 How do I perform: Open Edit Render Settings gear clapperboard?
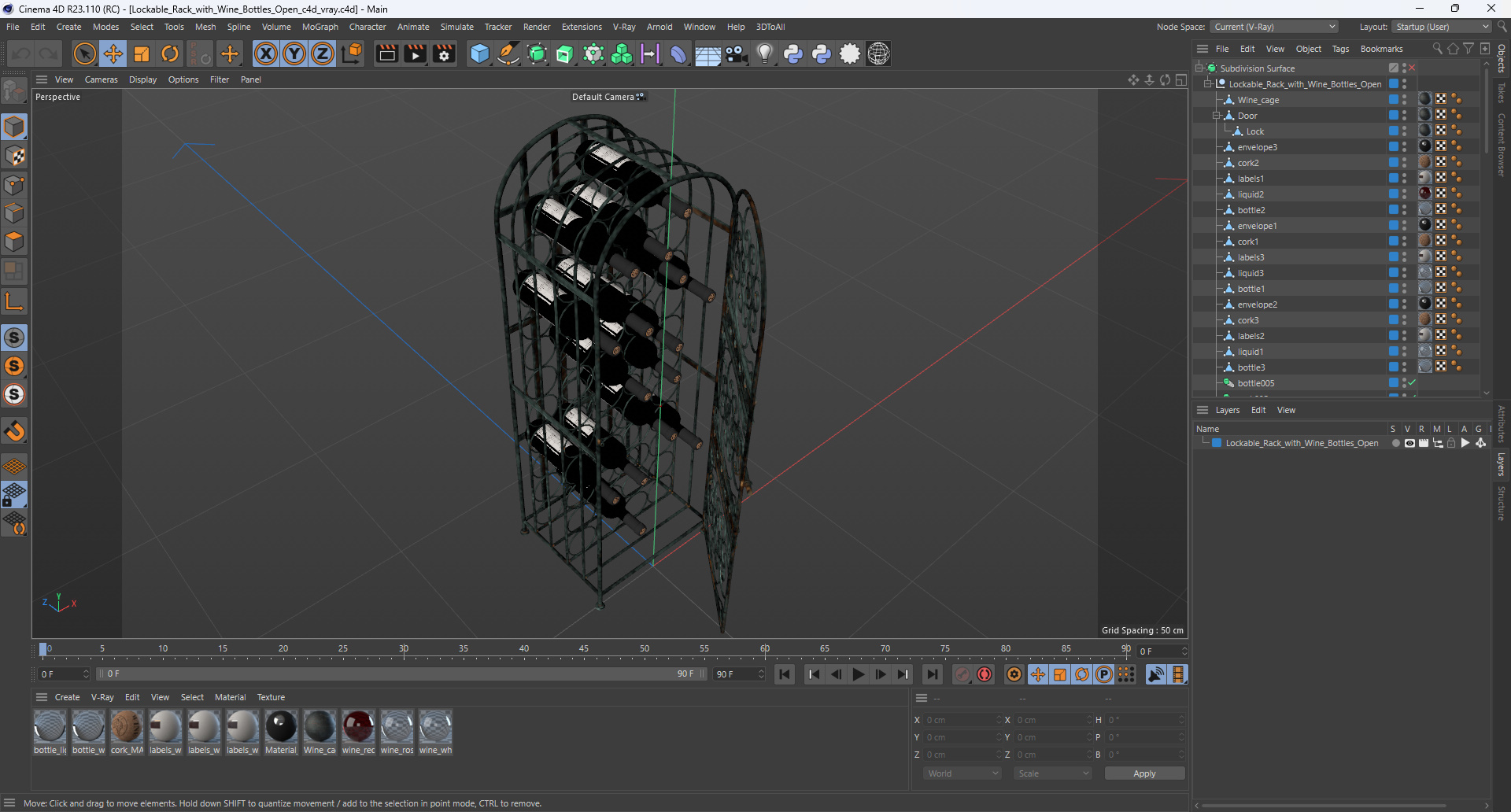tap(444, 54)
